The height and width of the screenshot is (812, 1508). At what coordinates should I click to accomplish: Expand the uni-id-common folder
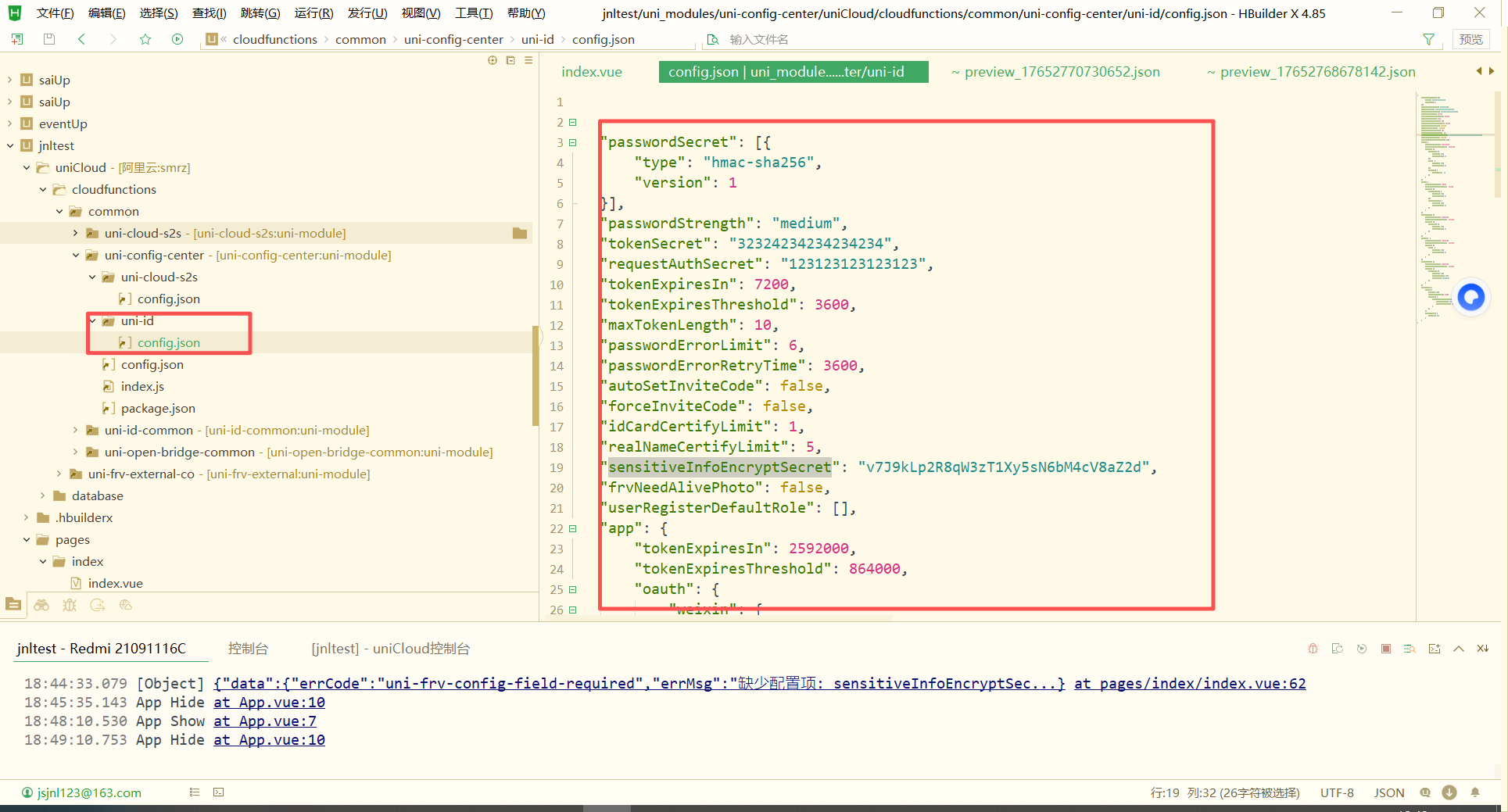pyautogui.click(x=75, y=430)
